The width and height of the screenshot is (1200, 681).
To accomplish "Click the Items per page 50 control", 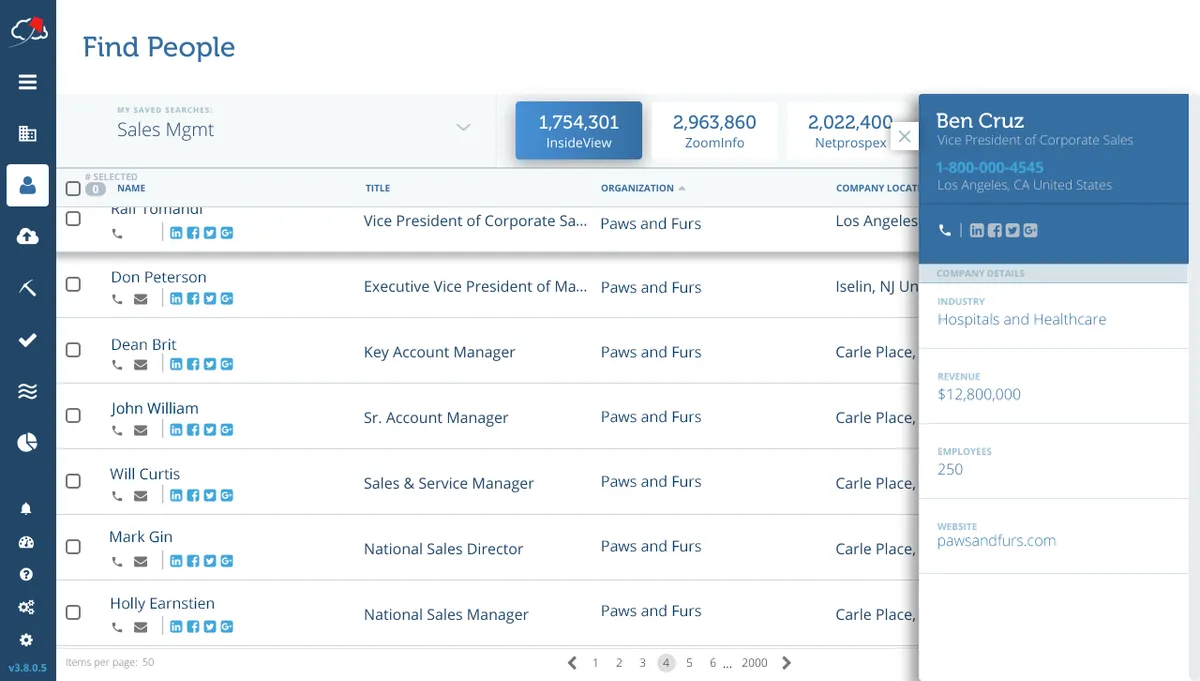I will click(x=110, y=662).
